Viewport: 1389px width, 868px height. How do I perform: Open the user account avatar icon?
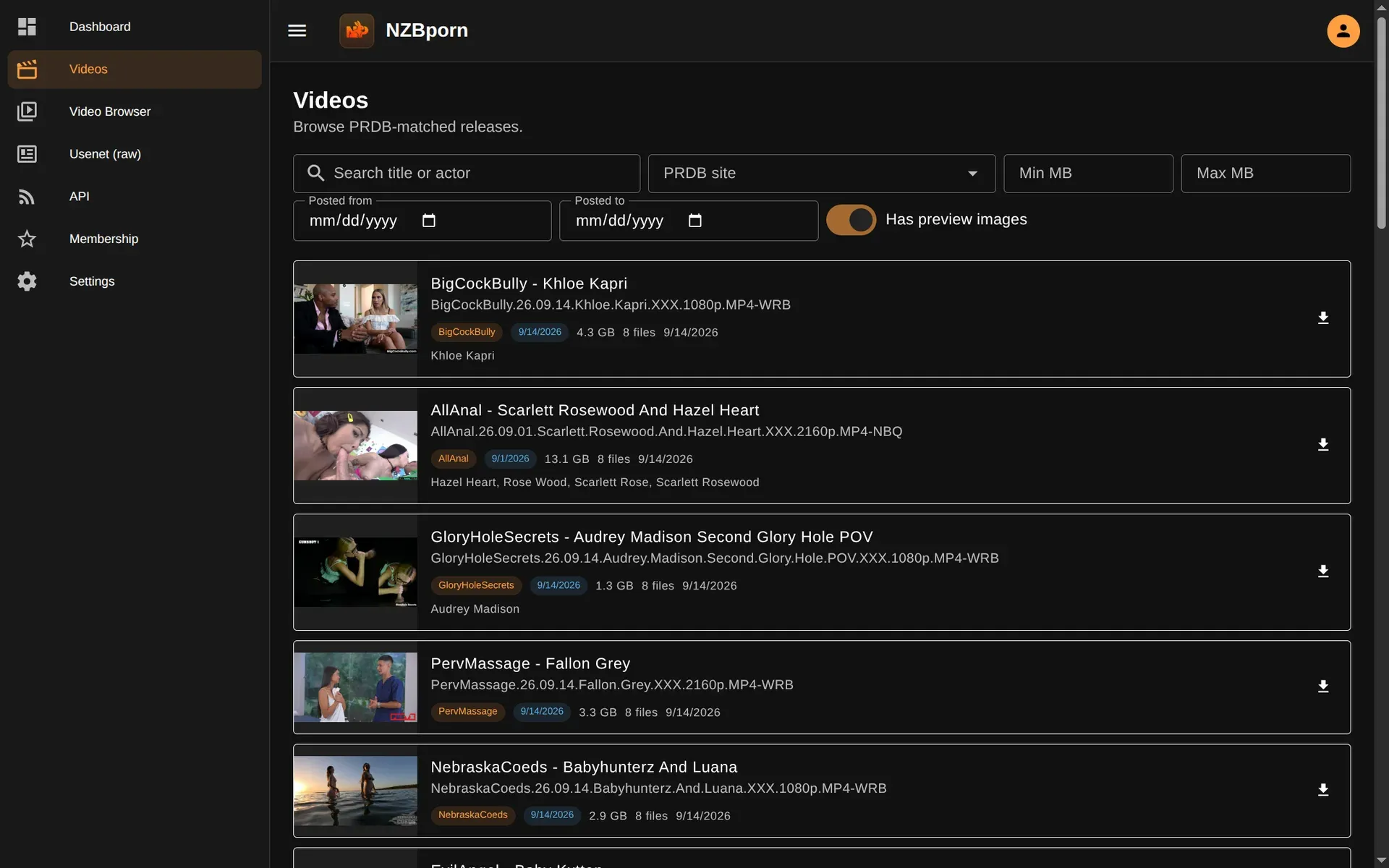click(x=1343, y=31)
